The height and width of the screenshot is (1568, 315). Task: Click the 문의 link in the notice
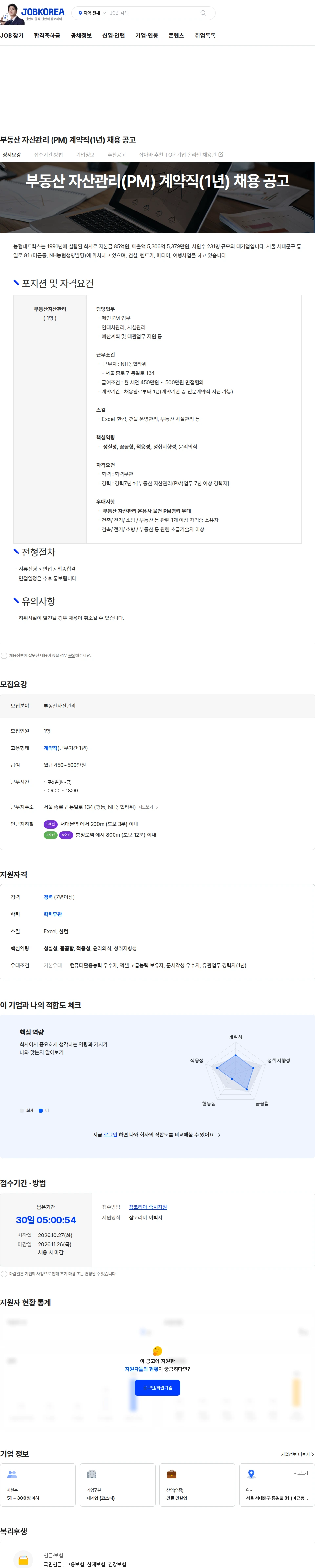pyautogui.click(x=71, y=655)
